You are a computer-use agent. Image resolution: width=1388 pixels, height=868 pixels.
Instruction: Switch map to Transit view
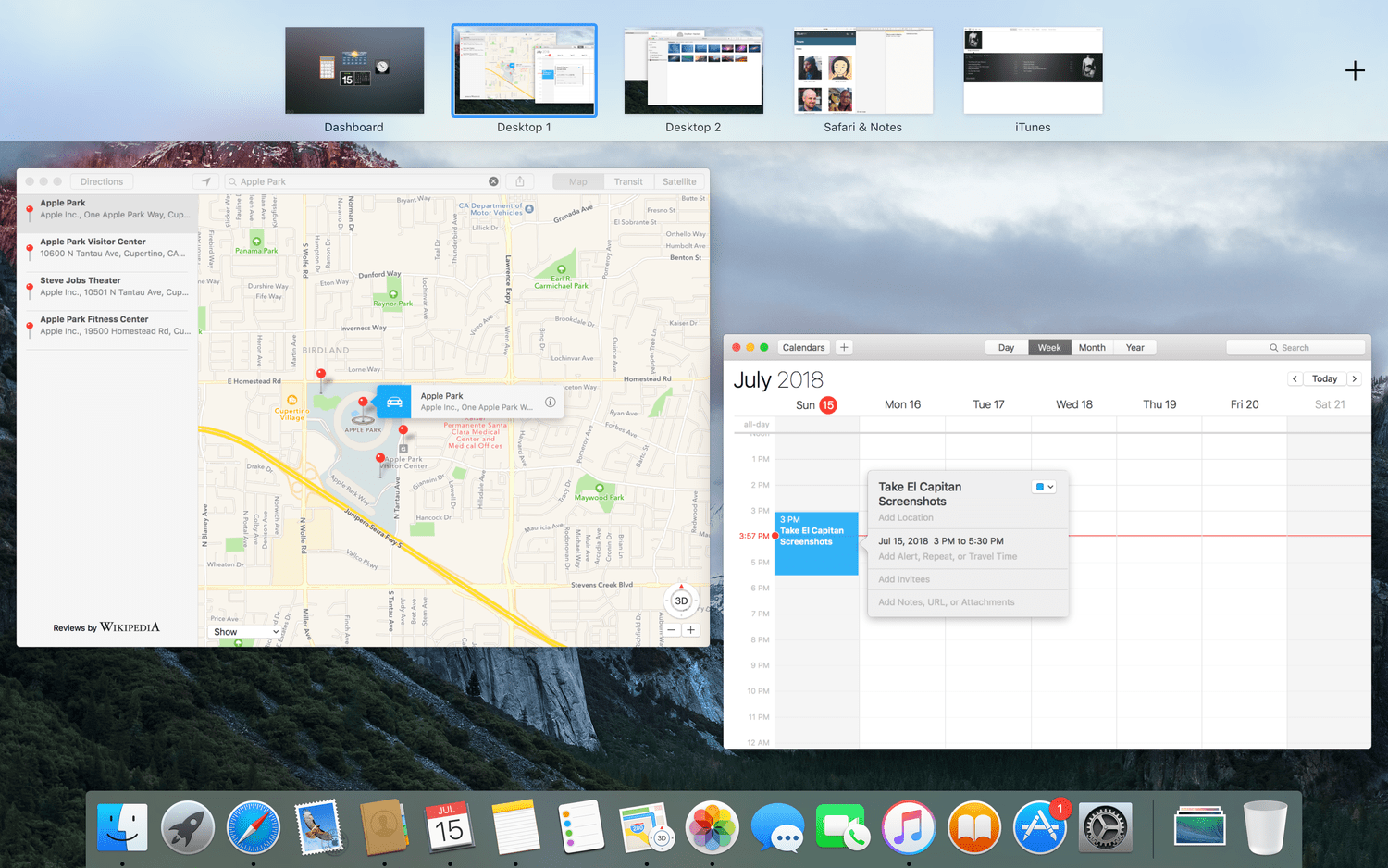click(x=628, y=181)
